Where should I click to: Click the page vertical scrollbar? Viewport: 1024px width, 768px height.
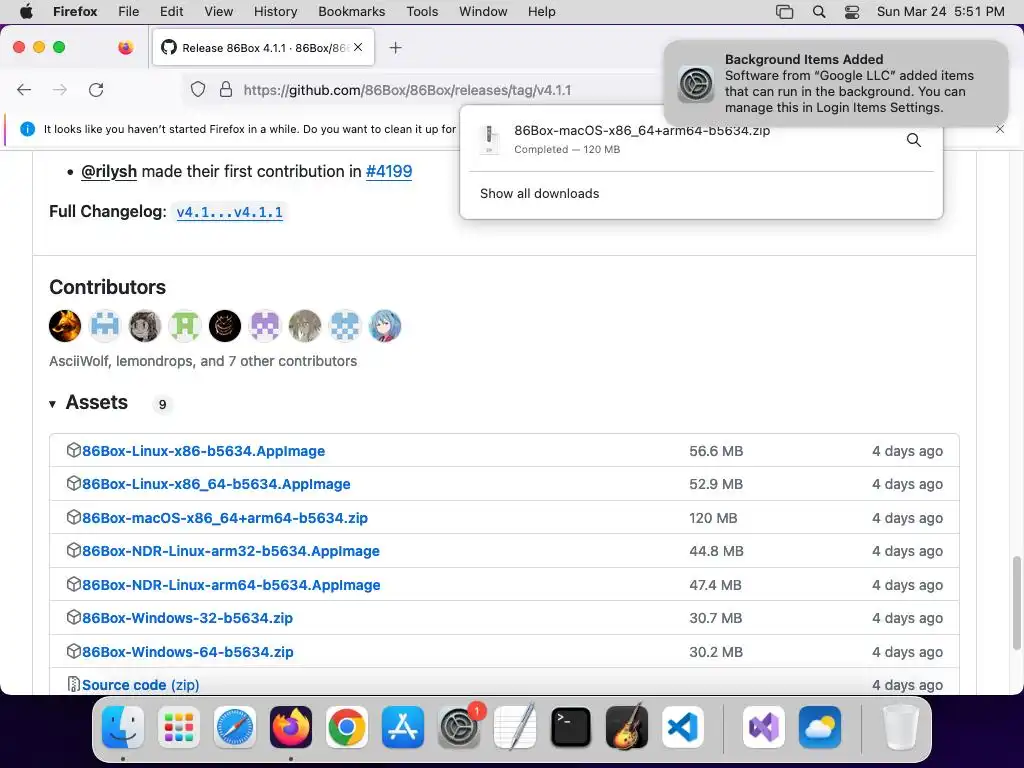(1016, 603)
